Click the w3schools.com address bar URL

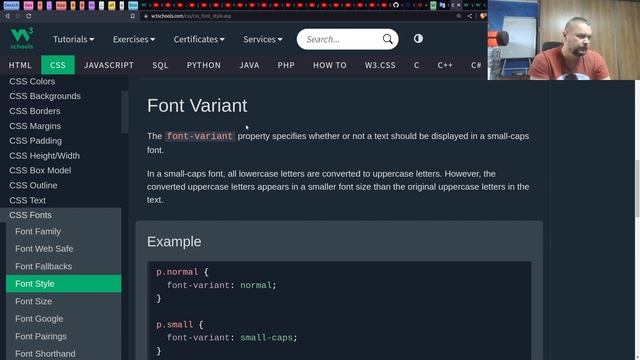191,16
